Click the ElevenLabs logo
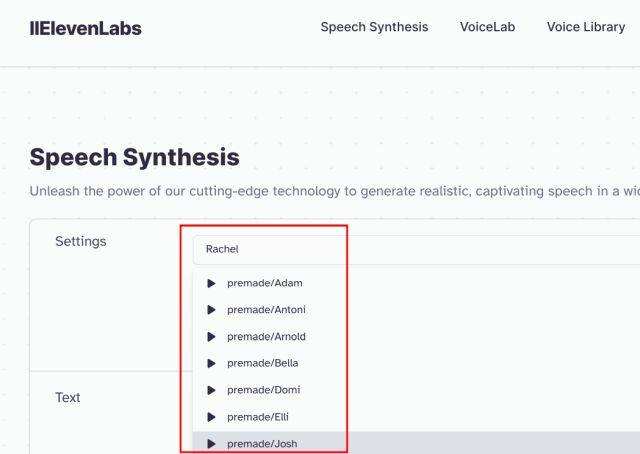 (85, 28)
